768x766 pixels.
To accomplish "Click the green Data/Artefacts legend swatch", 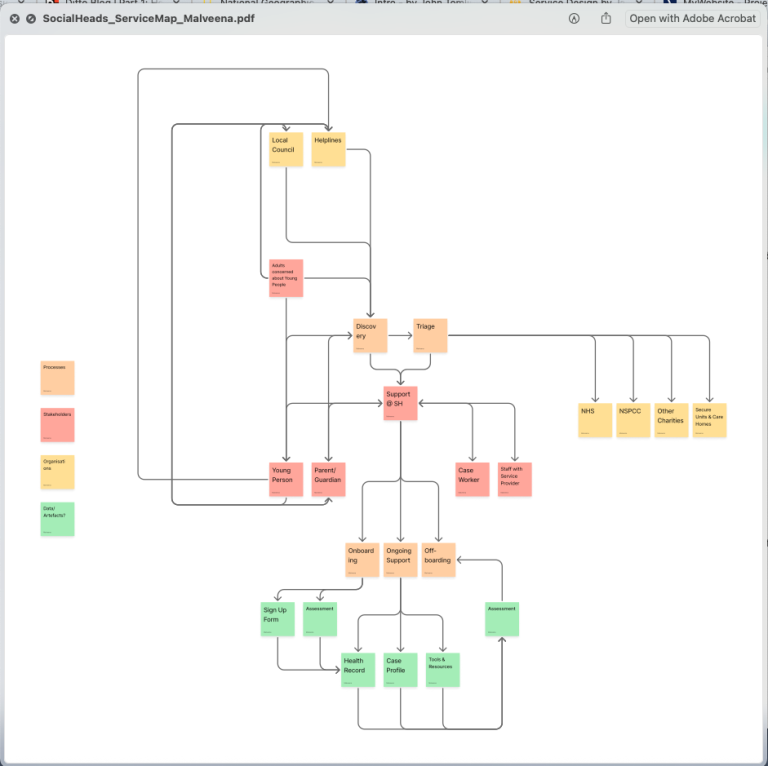I will click(57, 519).
